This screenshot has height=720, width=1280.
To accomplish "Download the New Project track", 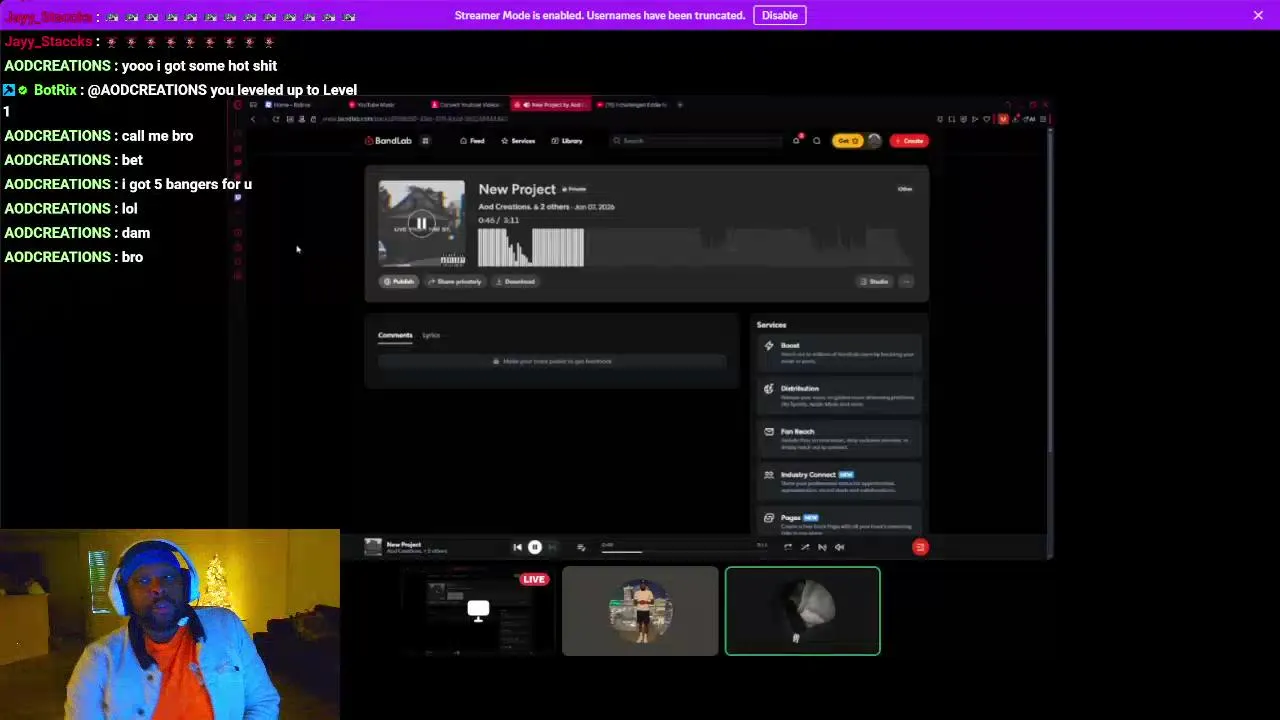I will 516,282.
